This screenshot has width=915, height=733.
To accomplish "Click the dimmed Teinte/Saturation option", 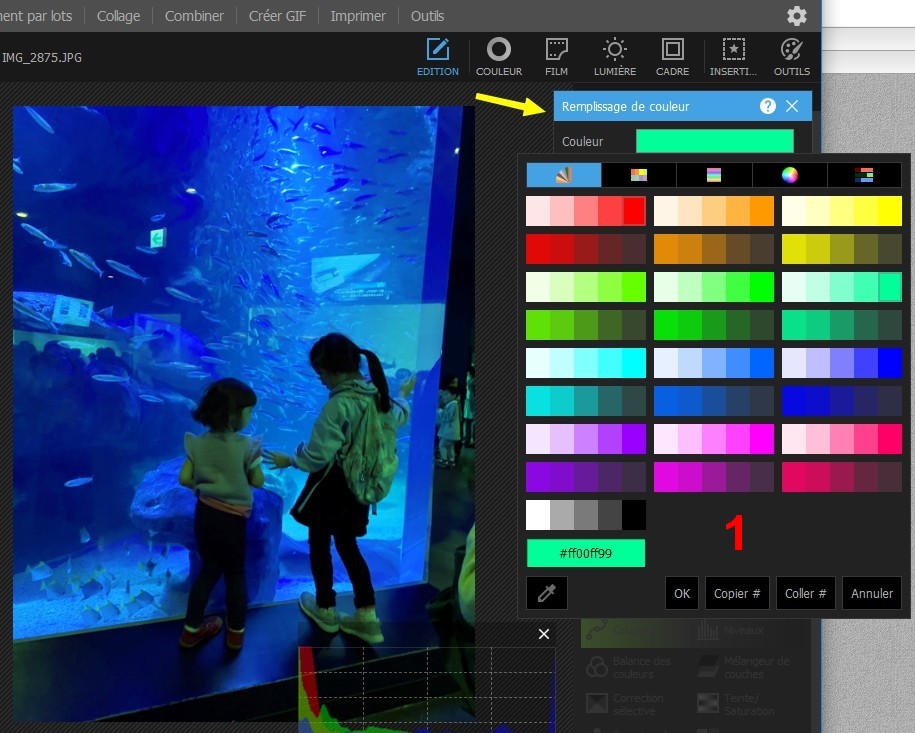I will tap(735, 704).
